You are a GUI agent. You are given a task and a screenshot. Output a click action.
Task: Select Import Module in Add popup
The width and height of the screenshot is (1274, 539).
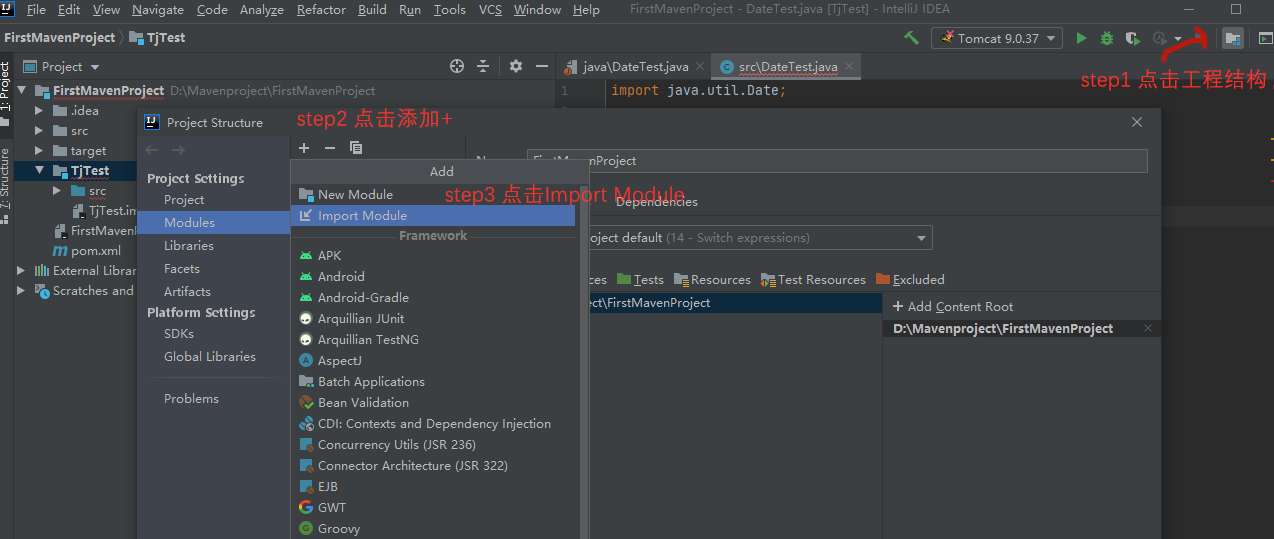tap(433, 215)
